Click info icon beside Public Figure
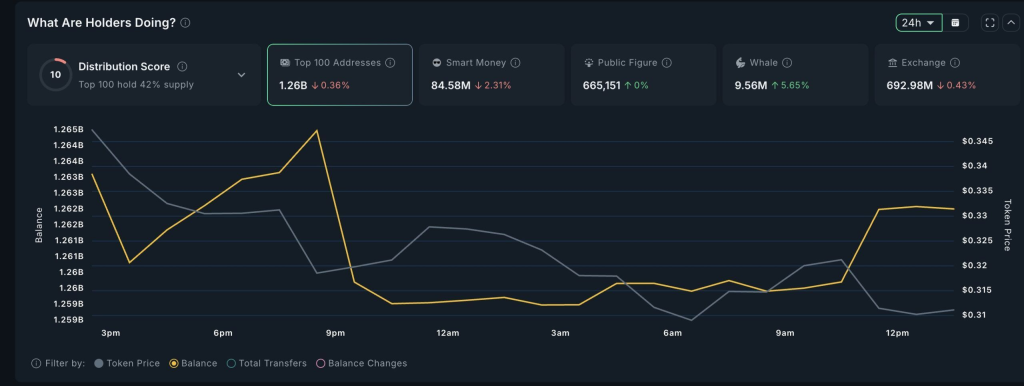Screen dimensions: 1024x386 [x=667, y=63]
